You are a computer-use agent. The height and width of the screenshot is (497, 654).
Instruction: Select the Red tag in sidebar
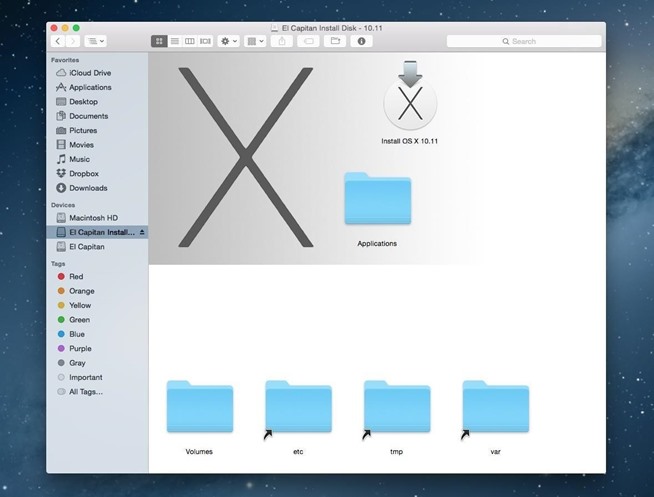coord(76,276)
